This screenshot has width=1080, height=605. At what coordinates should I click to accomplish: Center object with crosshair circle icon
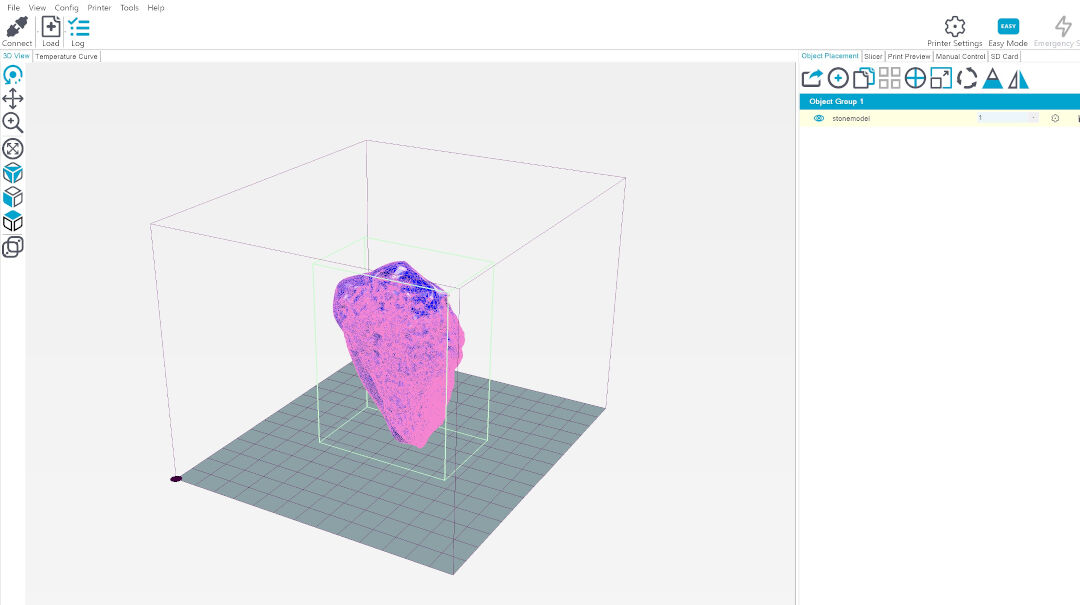pyautogui.click(x=915, y=79)
